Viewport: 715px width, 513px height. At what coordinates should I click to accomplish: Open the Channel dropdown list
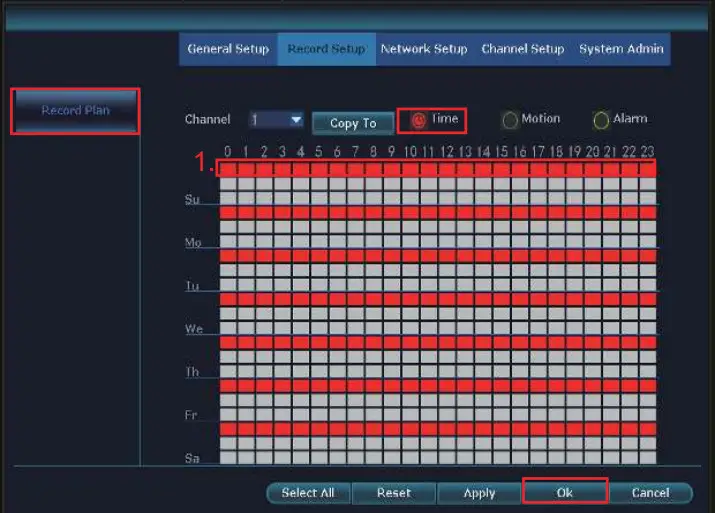point(295,120)
